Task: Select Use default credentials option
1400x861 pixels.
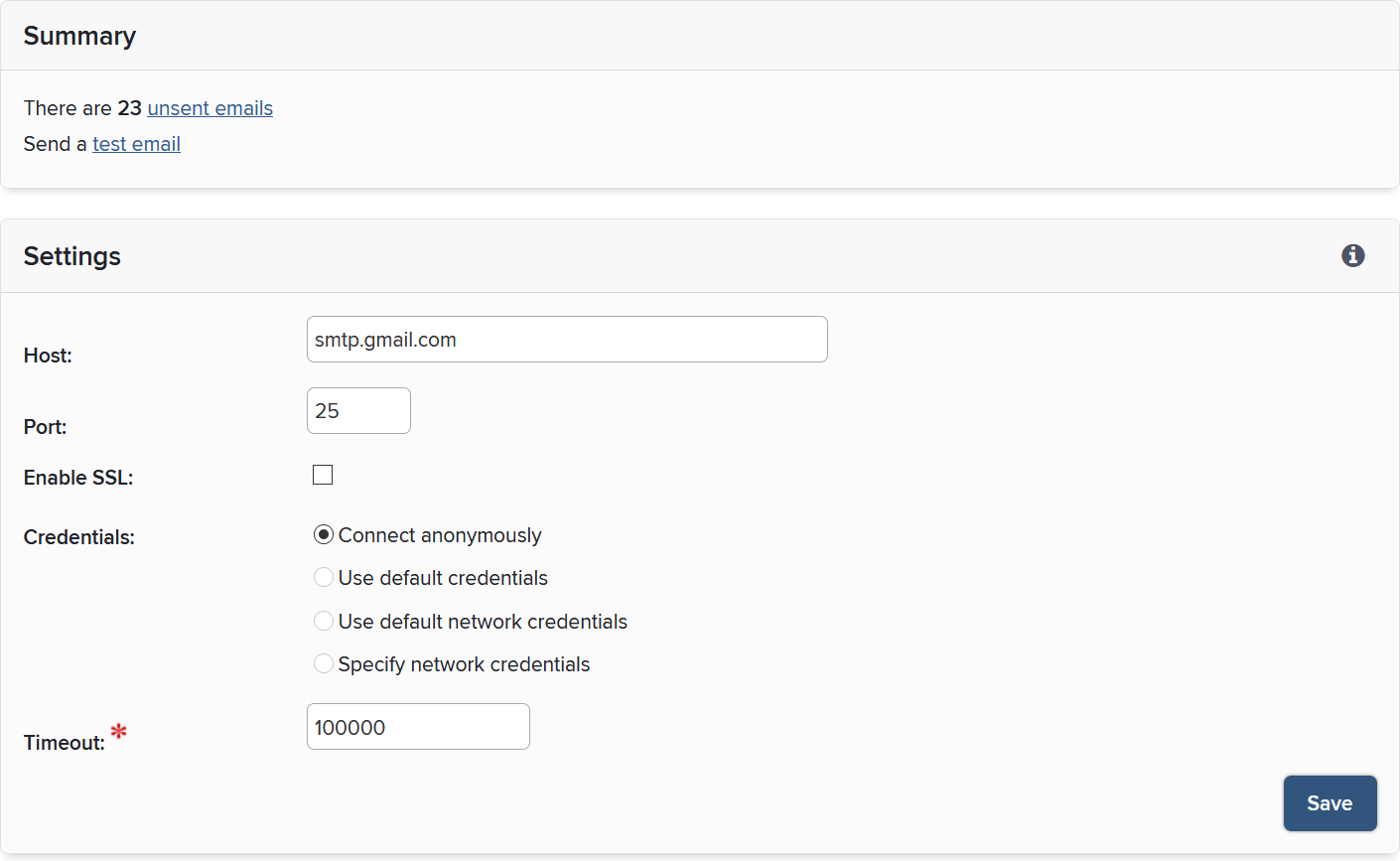Action: [324, 578]
